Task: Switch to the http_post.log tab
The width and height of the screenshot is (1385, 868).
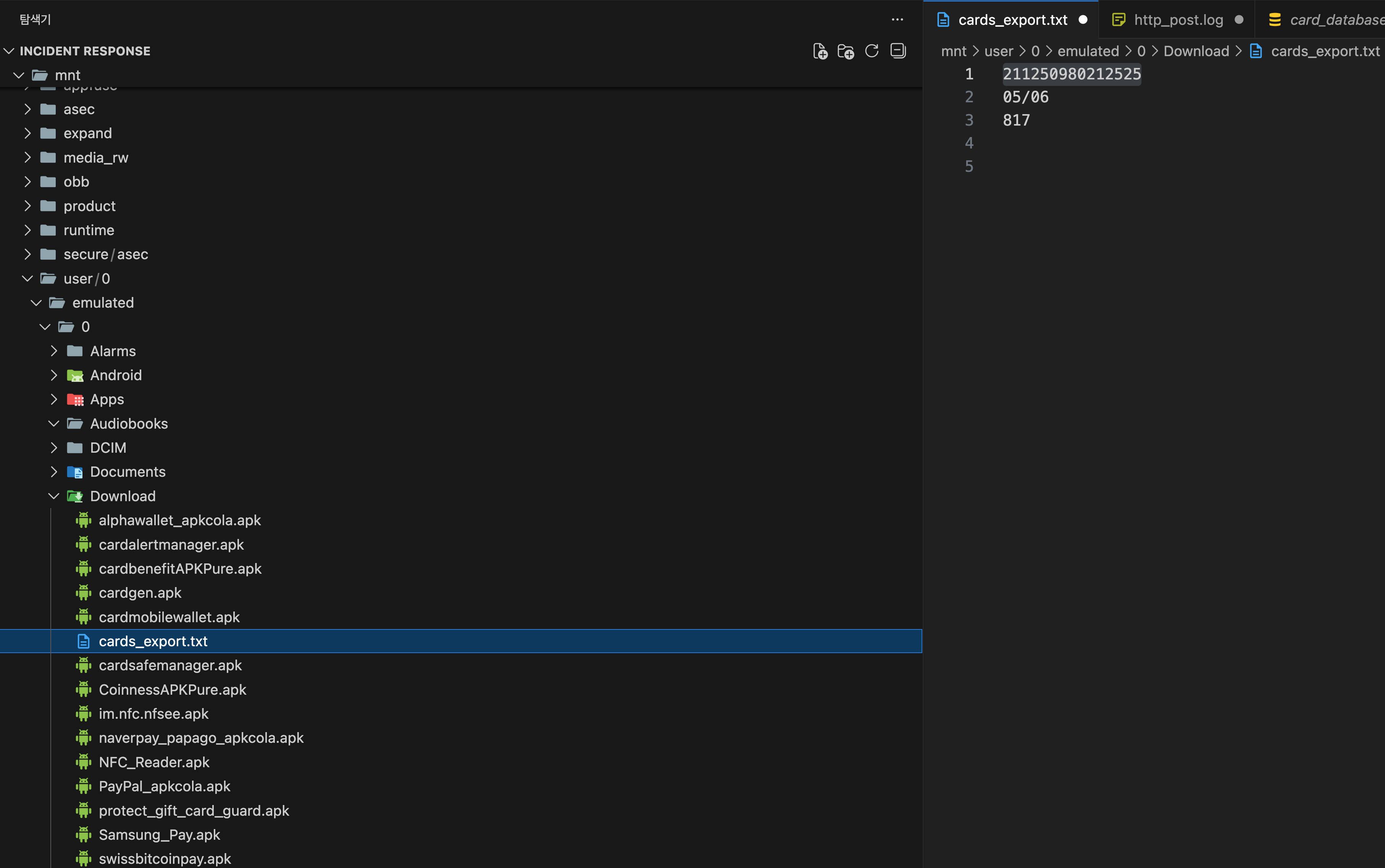Action: click(1178, 19)
